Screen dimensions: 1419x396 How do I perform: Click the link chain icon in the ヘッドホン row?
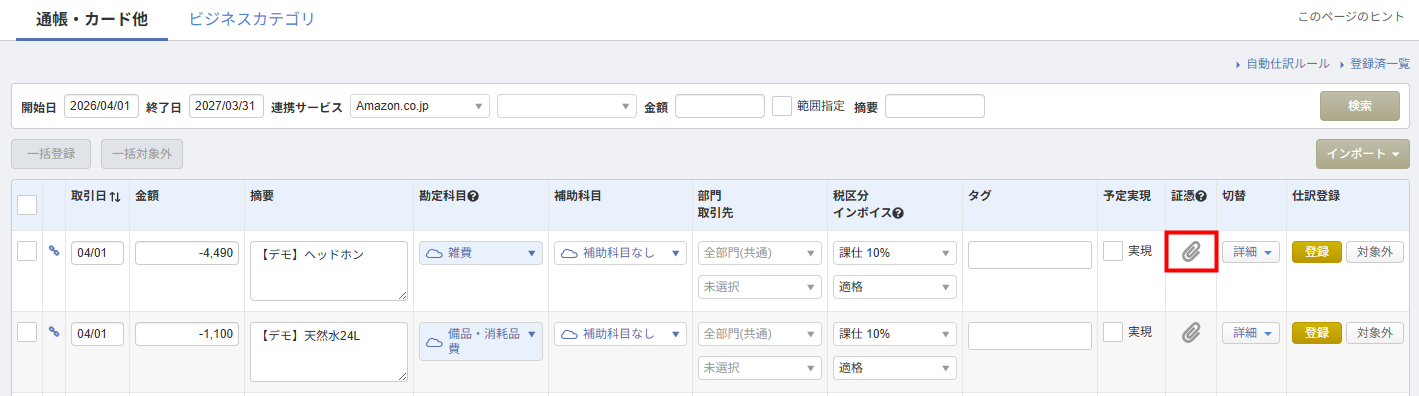pyautogui.click(x=54, y=251)
